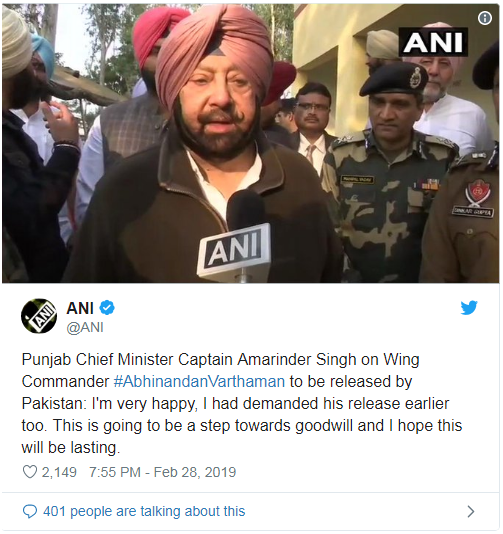Click the tweet line 'will be lasting.'
The image size is (503, 534).
tap(71, 447)
